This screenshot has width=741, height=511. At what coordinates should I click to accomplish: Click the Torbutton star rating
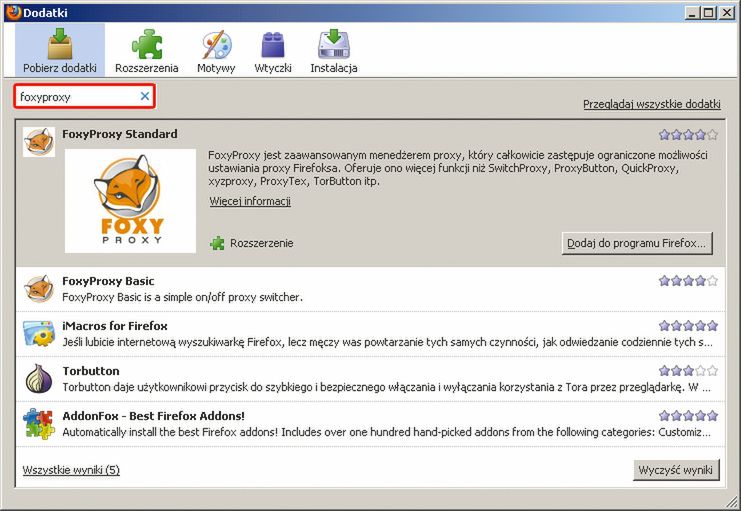688,371
